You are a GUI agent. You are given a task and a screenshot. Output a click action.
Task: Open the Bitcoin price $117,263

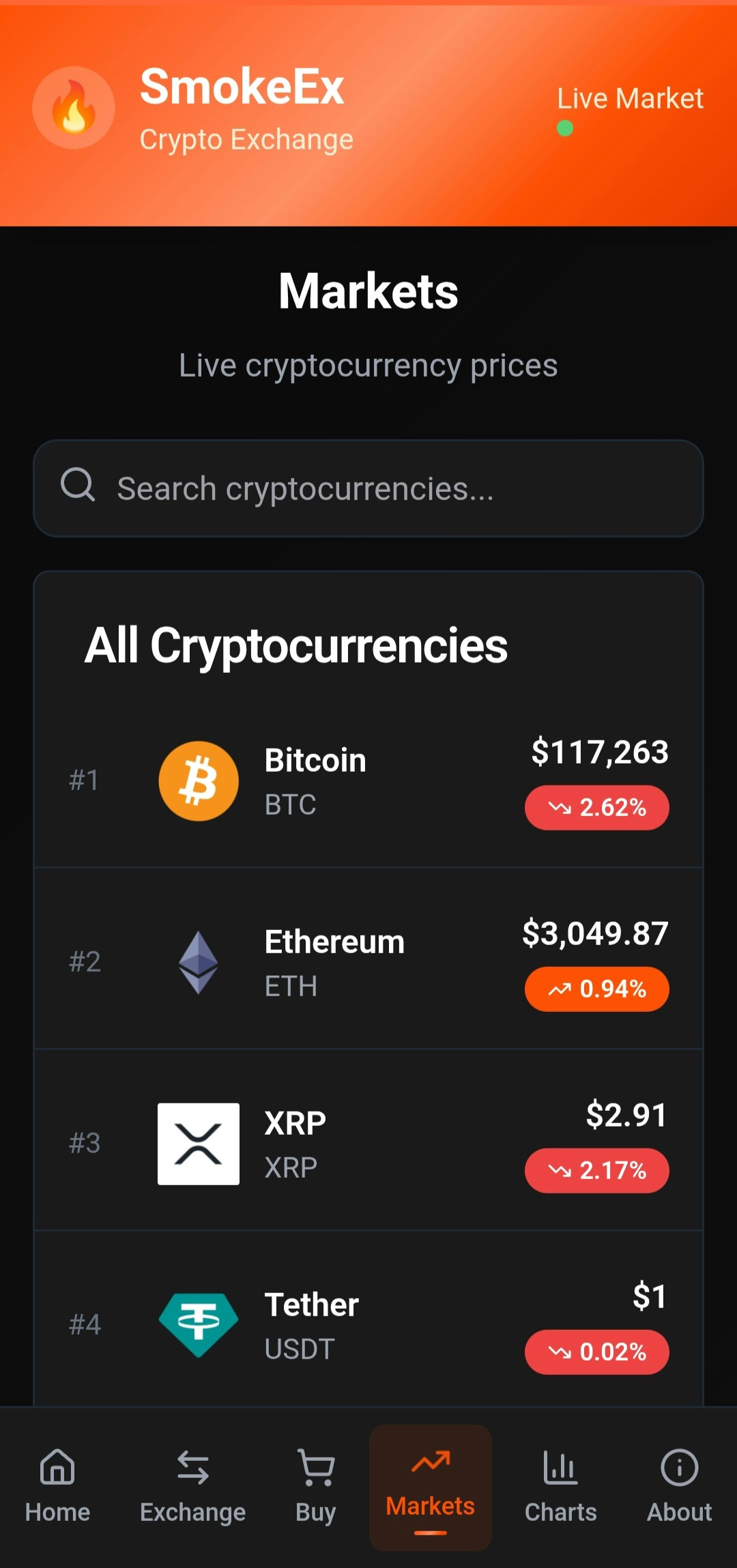(600, 753)
